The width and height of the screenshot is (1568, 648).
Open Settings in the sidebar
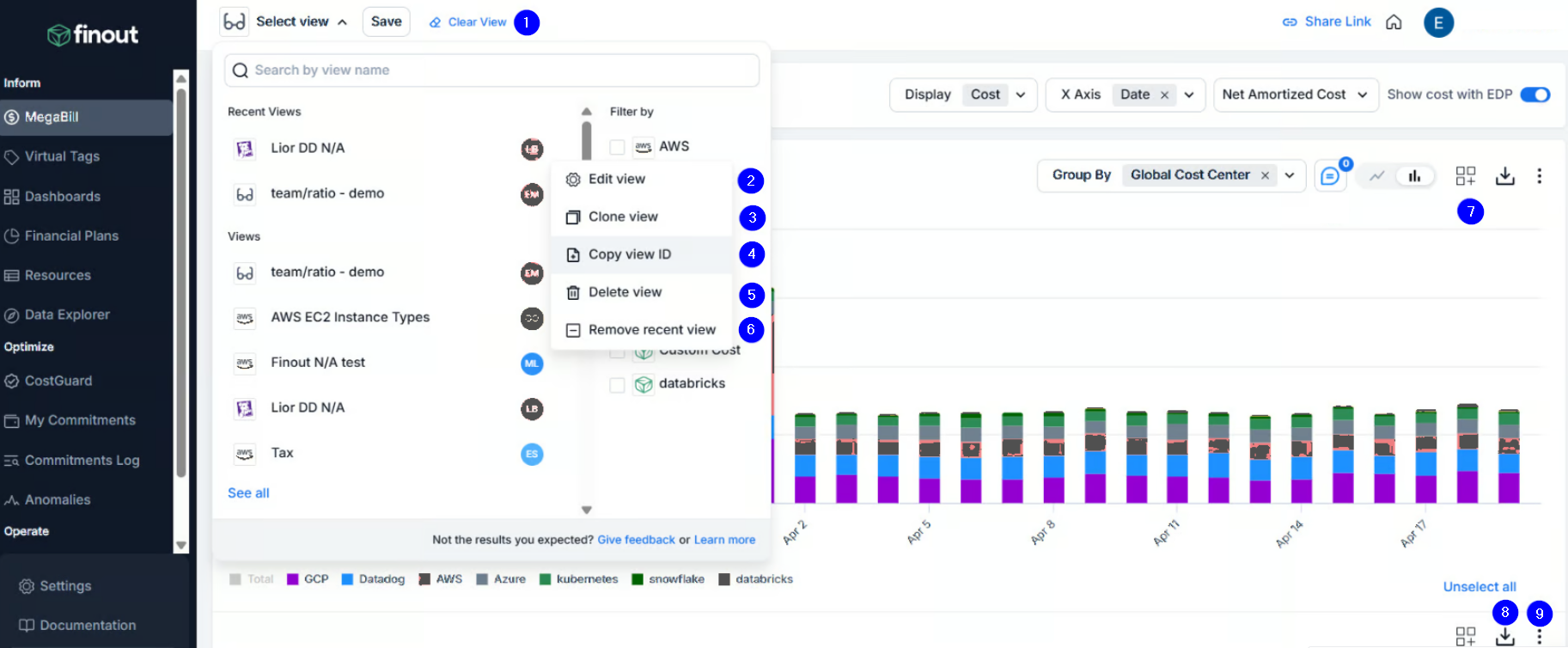pyautogui.click(x=55, y=586)
